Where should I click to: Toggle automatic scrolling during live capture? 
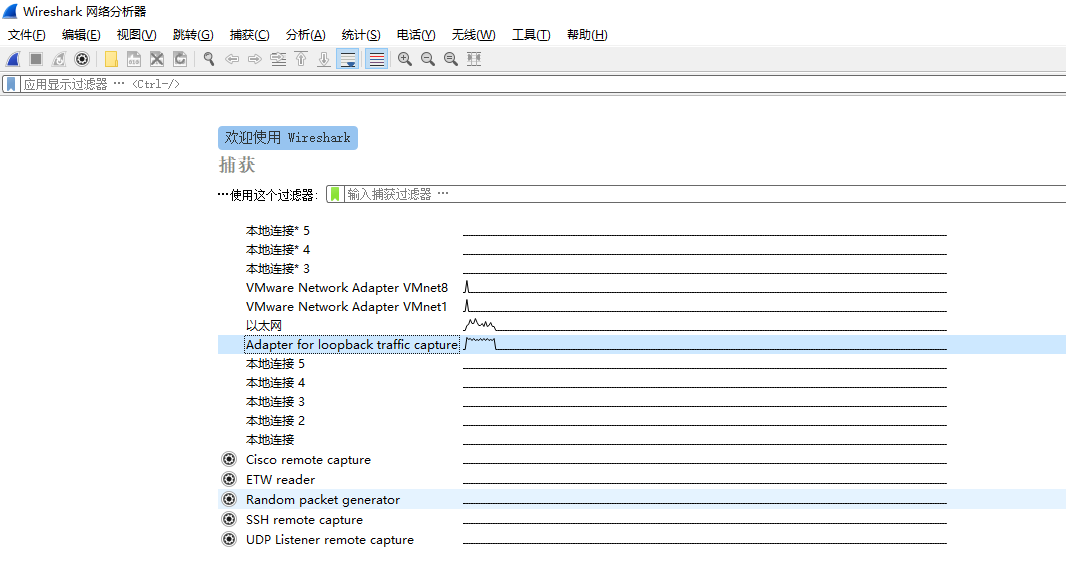(349, 59)
